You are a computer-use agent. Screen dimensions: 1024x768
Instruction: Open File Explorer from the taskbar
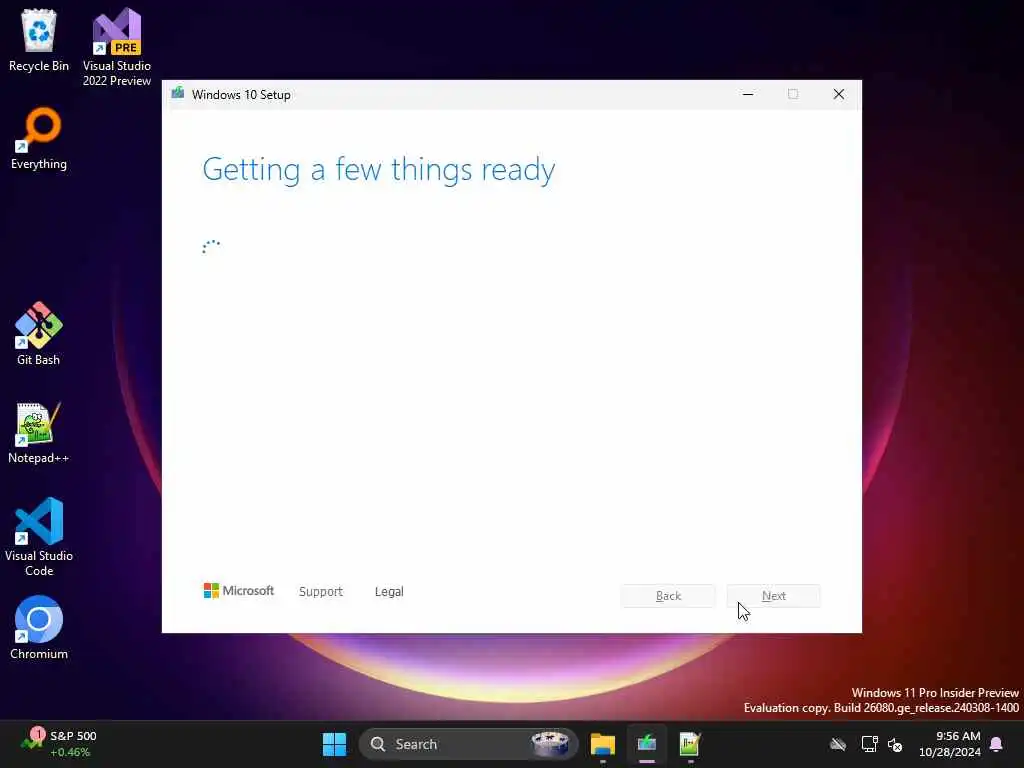tap(603, 744)
